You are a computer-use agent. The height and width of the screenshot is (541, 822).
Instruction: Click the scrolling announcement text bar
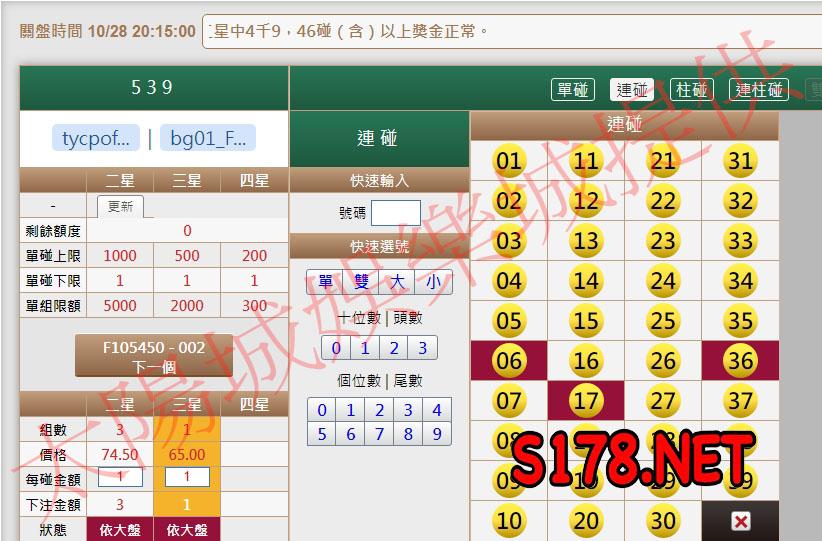click(x=512, y=31)
